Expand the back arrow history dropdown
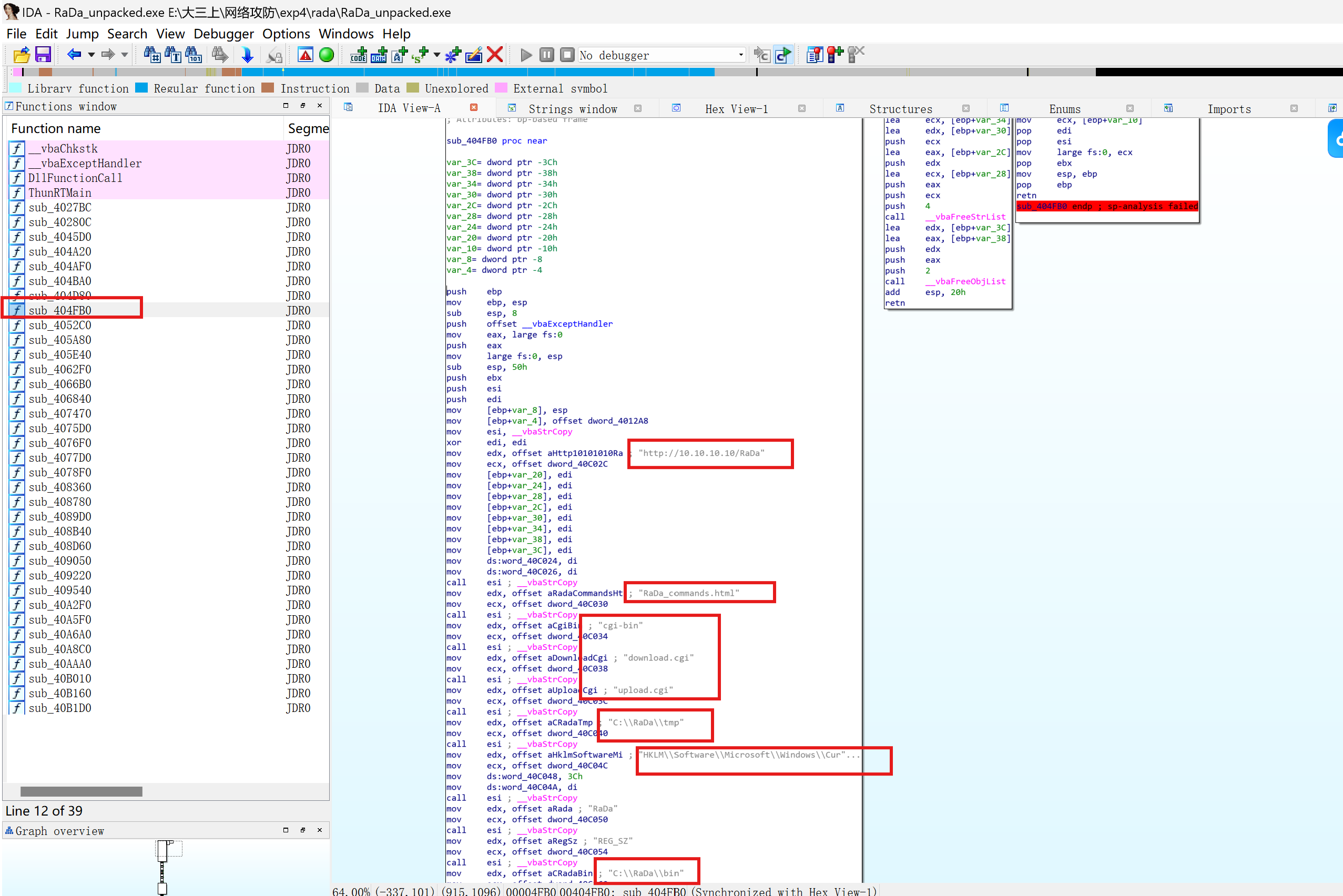The height and width of the screenshot is (896, 1343). 91,55
